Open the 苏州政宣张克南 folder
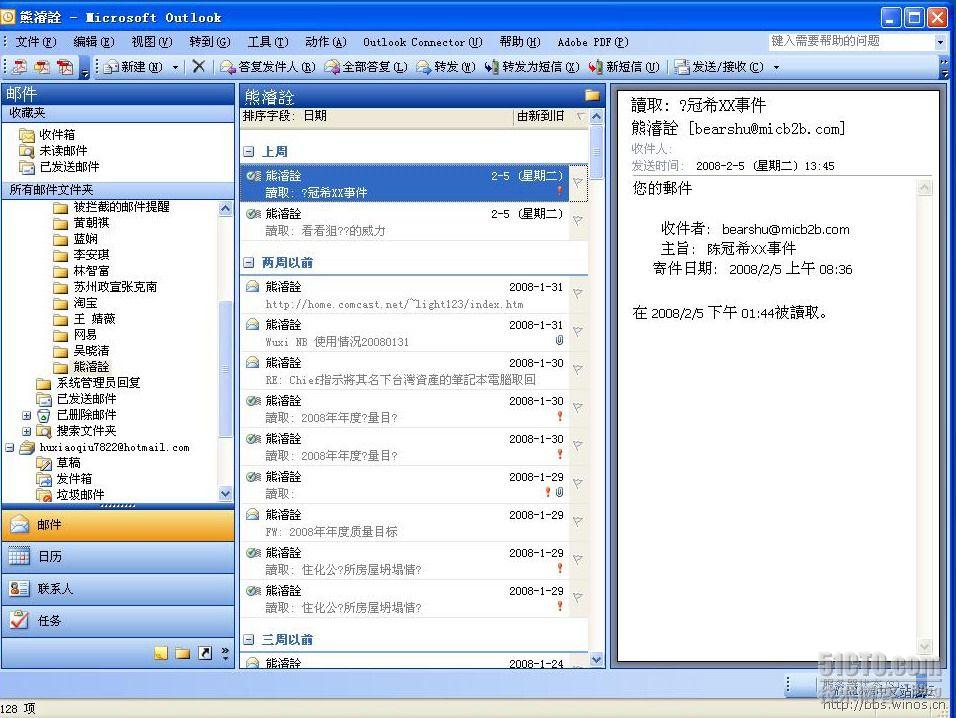956x718 pixels. pos(115,286)
